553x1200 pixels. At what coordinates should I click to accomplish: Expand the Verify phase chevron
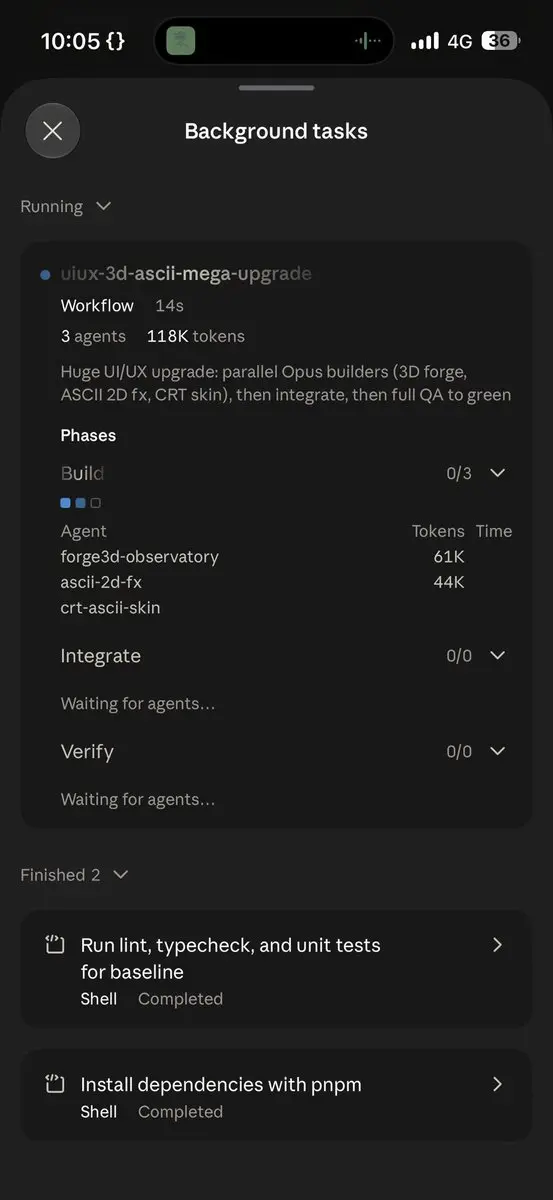pos(497,751)
